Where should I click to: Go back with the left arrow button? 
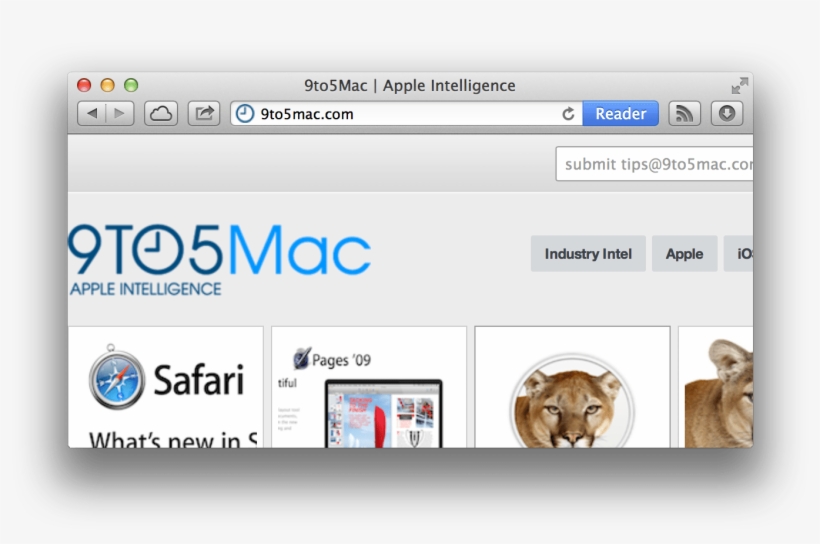tap(92, 114)
